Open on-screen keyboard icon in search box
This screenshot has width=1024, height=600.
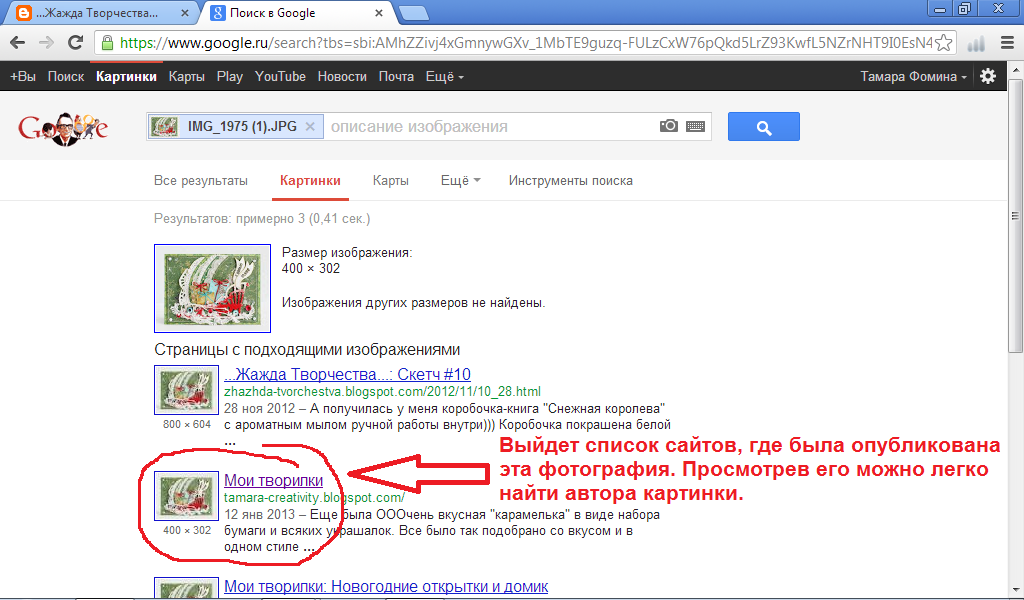[696, 126]
